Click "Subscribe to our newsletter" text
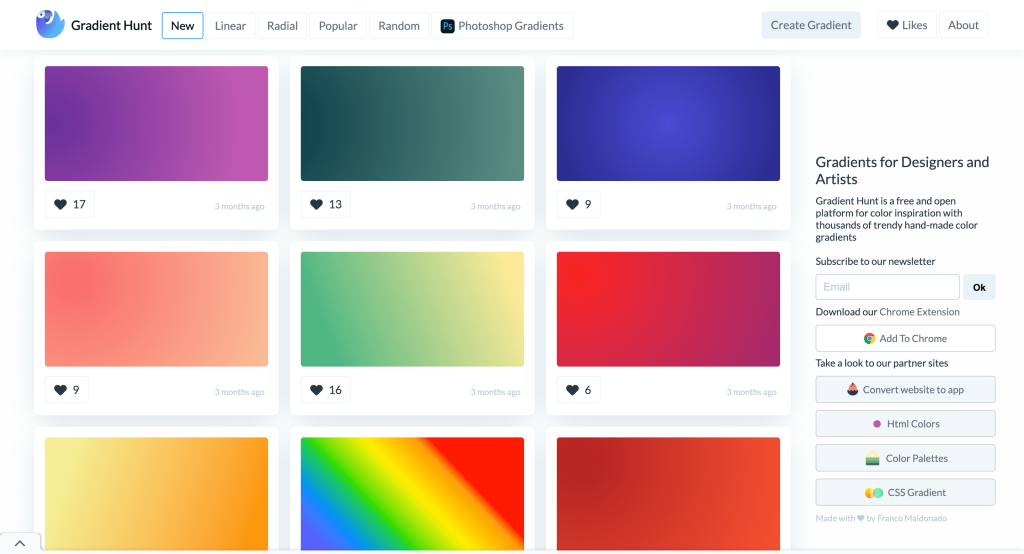1024x554 pixels. (875, 261)
